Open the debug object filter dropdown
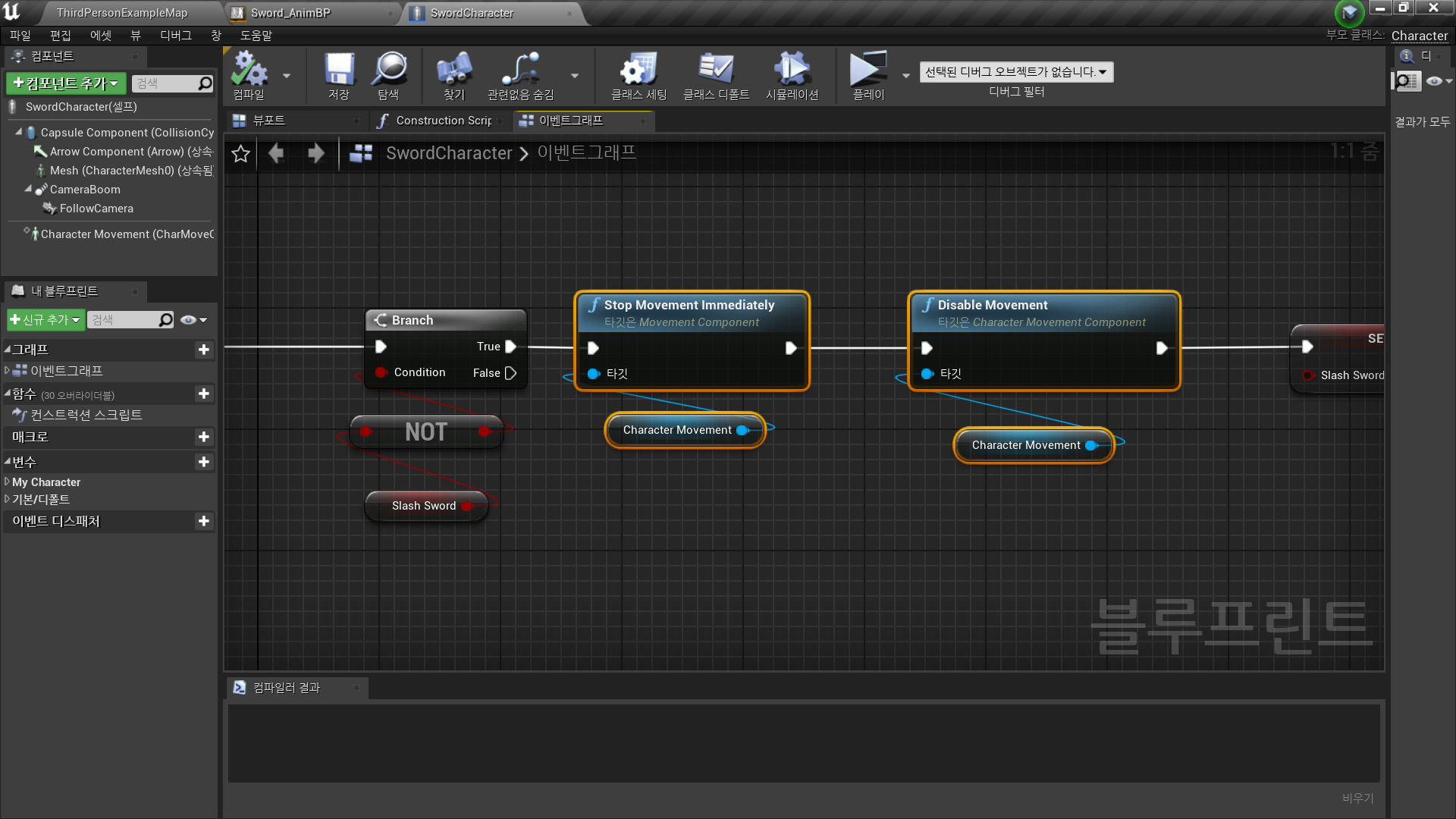Viewport: 1456px width, 819px height. (x=1016, y=72)
